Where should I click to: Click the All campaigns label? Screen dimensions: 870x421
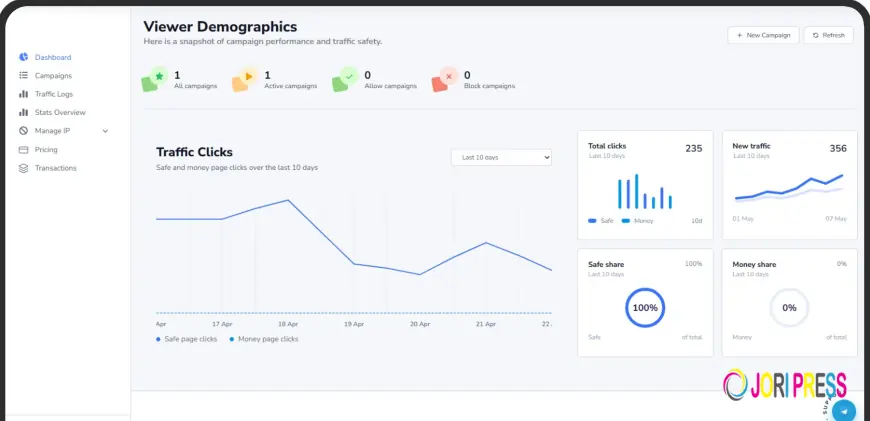click(195, 87)
